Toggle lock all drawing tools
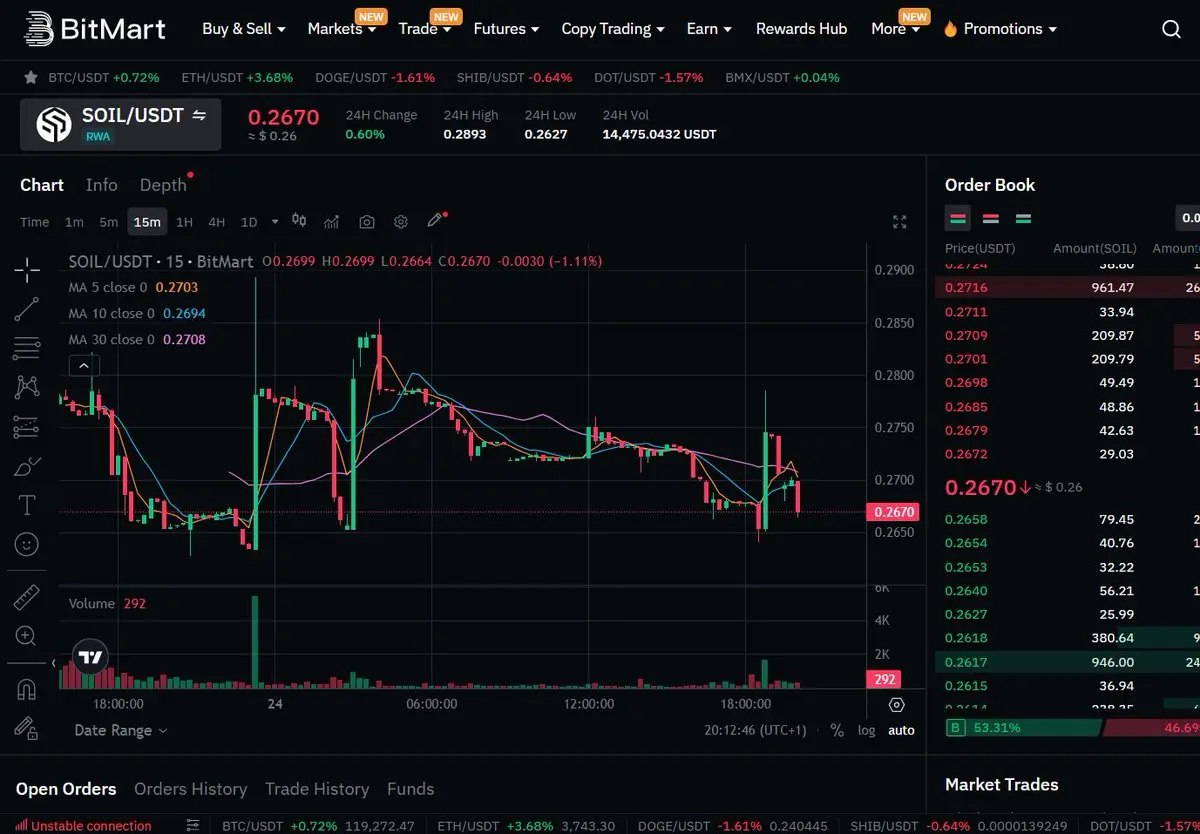 (x=27, y=728)
